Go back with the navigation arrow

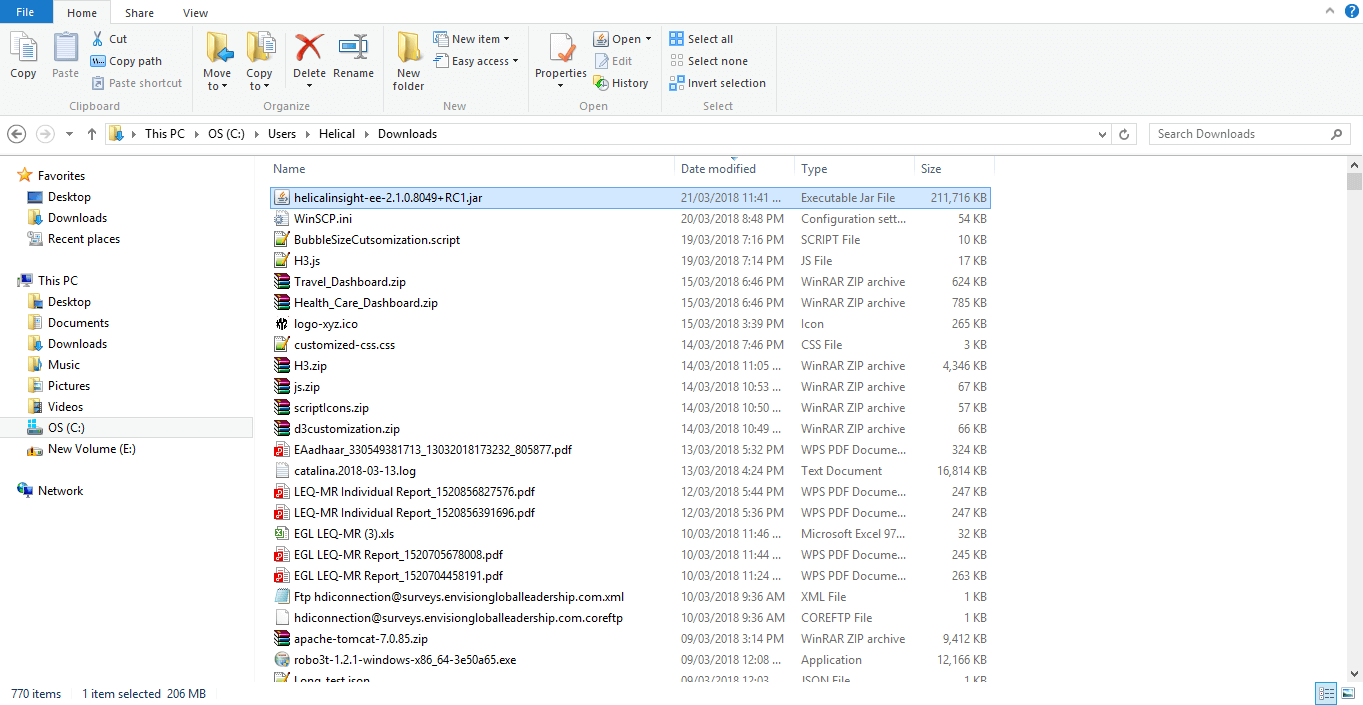17,134
